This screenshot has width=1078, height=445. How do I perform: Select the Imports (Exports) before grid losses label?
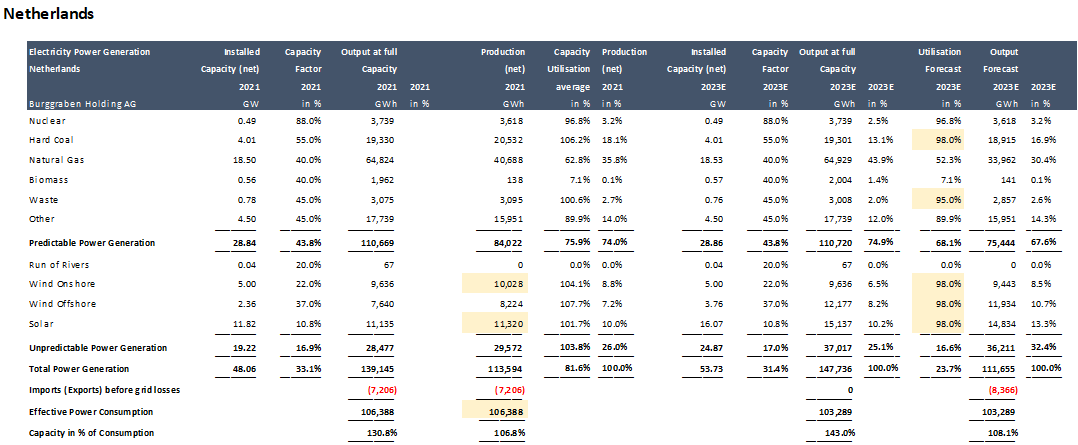[105, 388]
